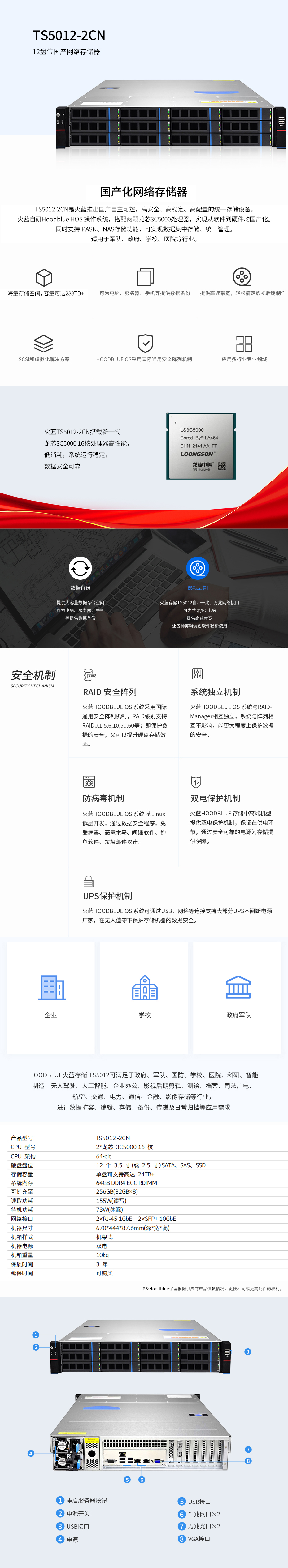Click legend number 5 beside USB接口
288x1568 pixels.
coord(182,1501)
